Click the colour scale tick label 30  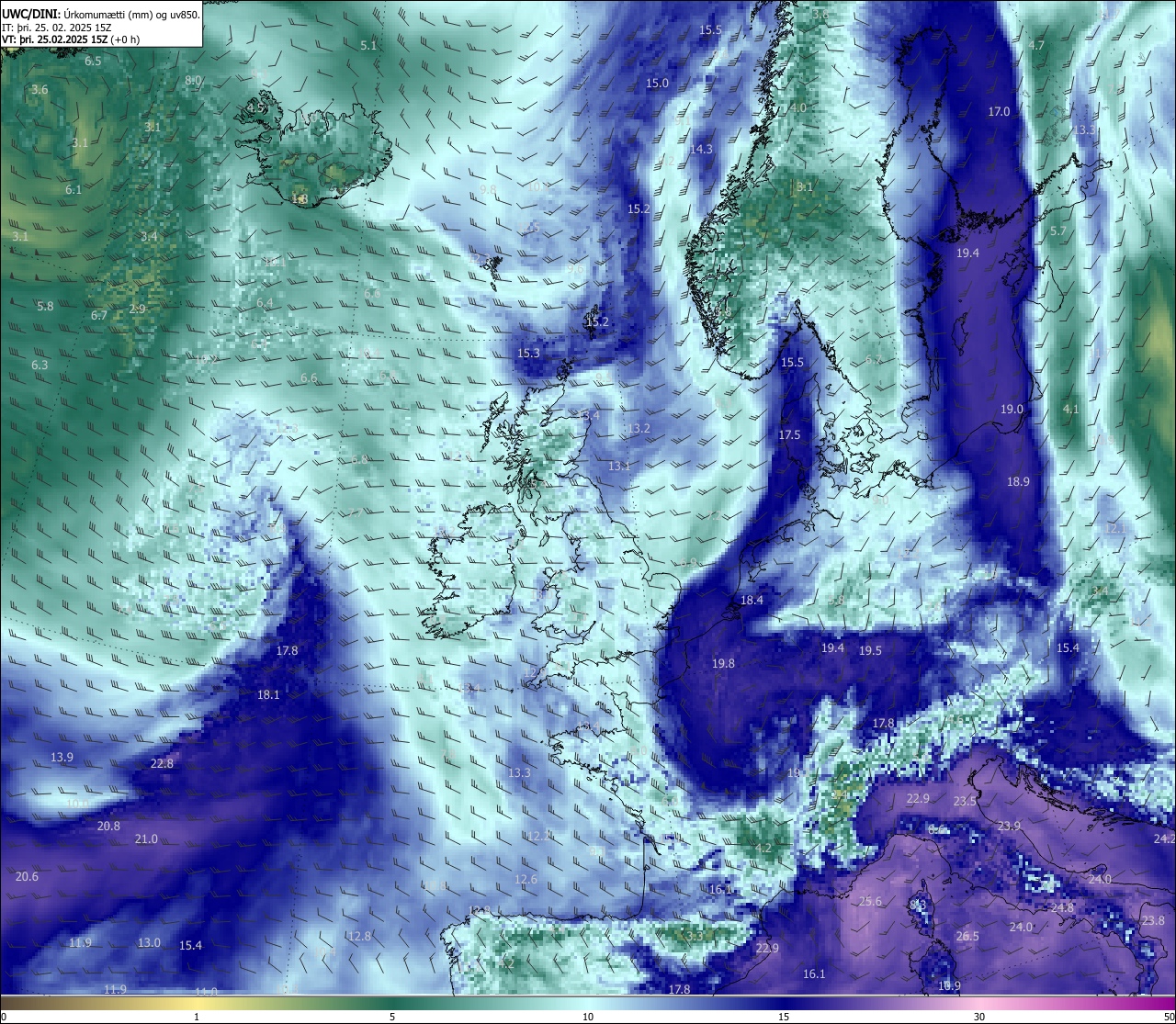click(979, 1017)
